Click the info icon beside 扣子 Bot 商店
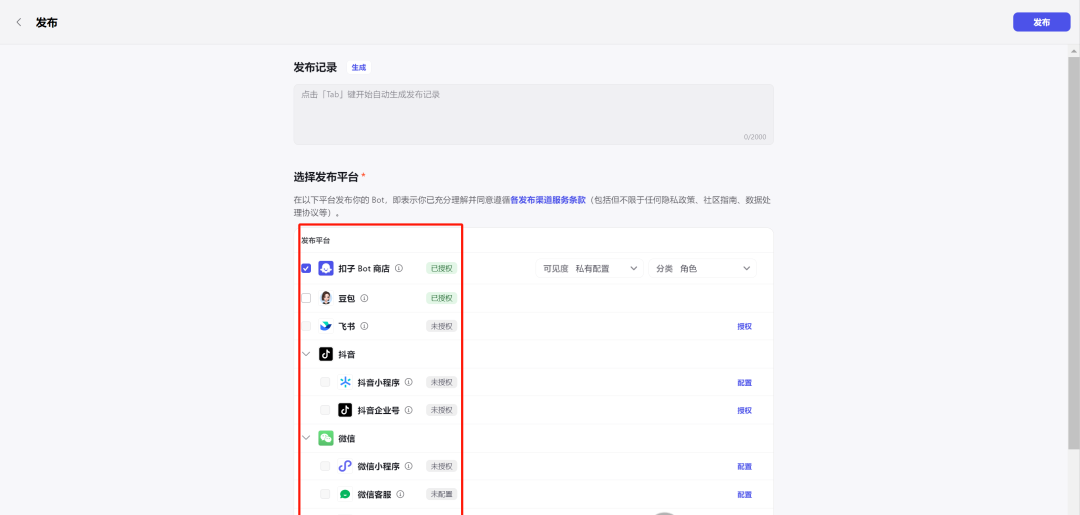 (x=399, y=268)
